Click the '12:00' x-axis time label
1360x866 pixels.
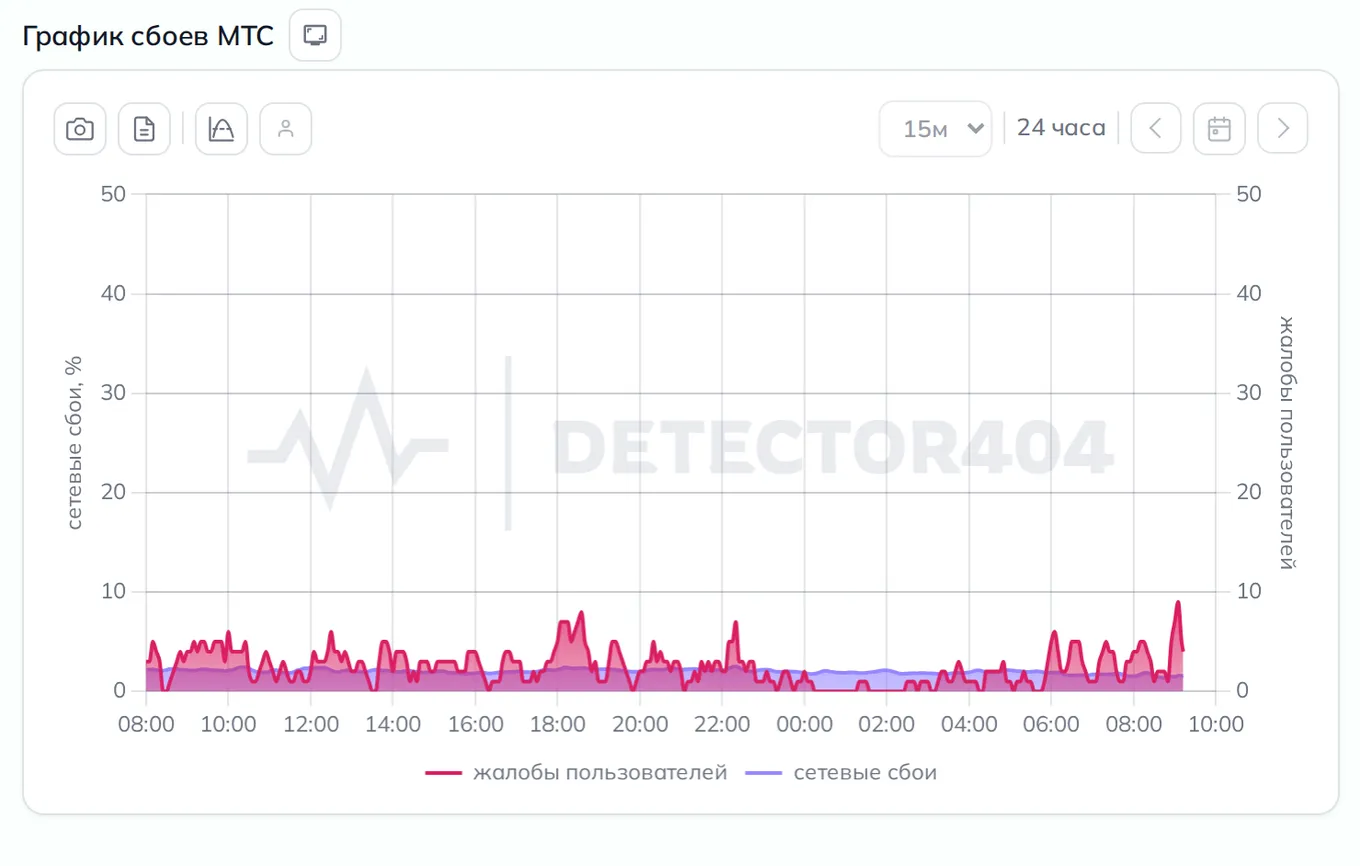click(x=311, y=723)
